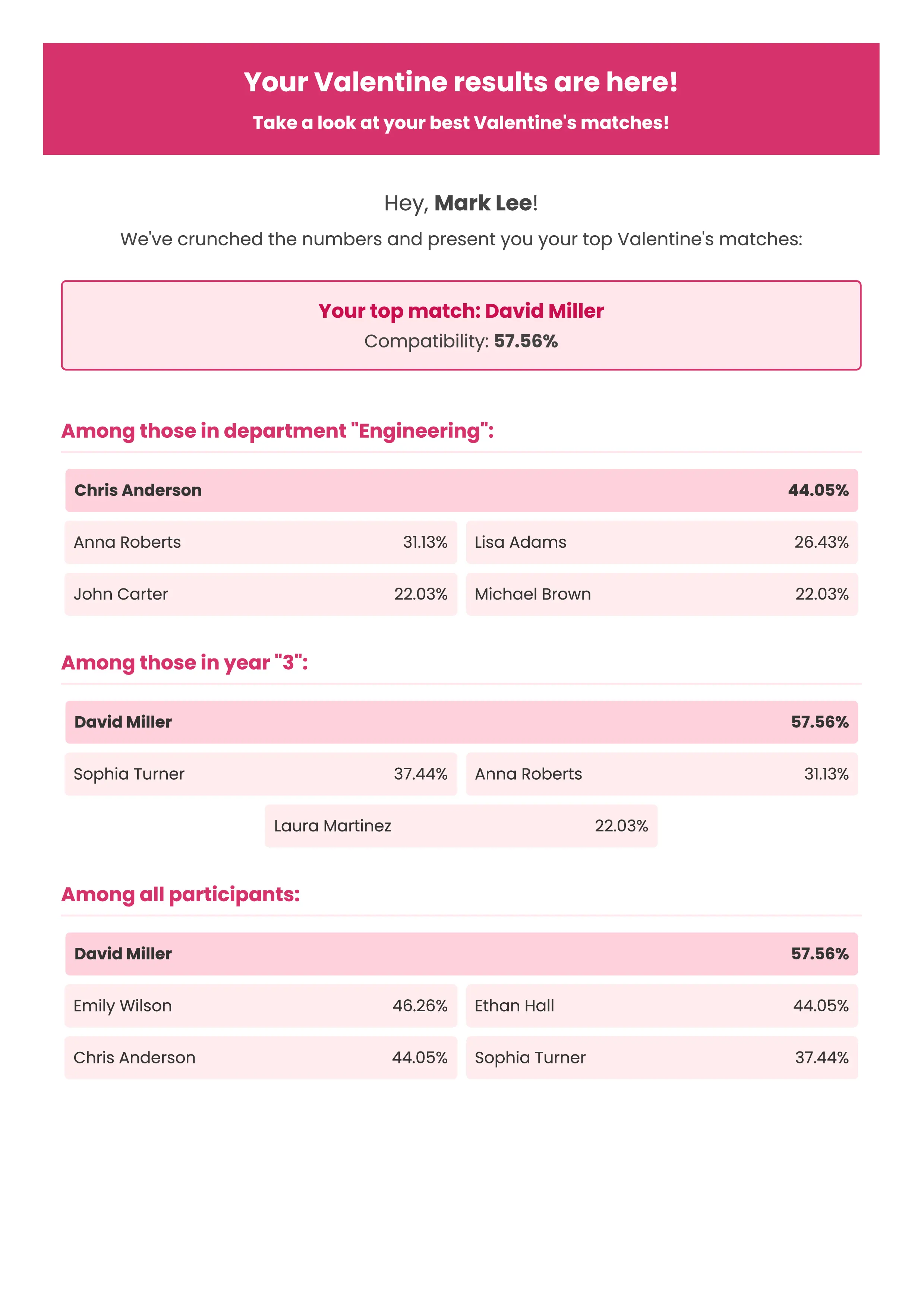
Task: Click the "Among all participants" heading
Action: pos(180,894)
